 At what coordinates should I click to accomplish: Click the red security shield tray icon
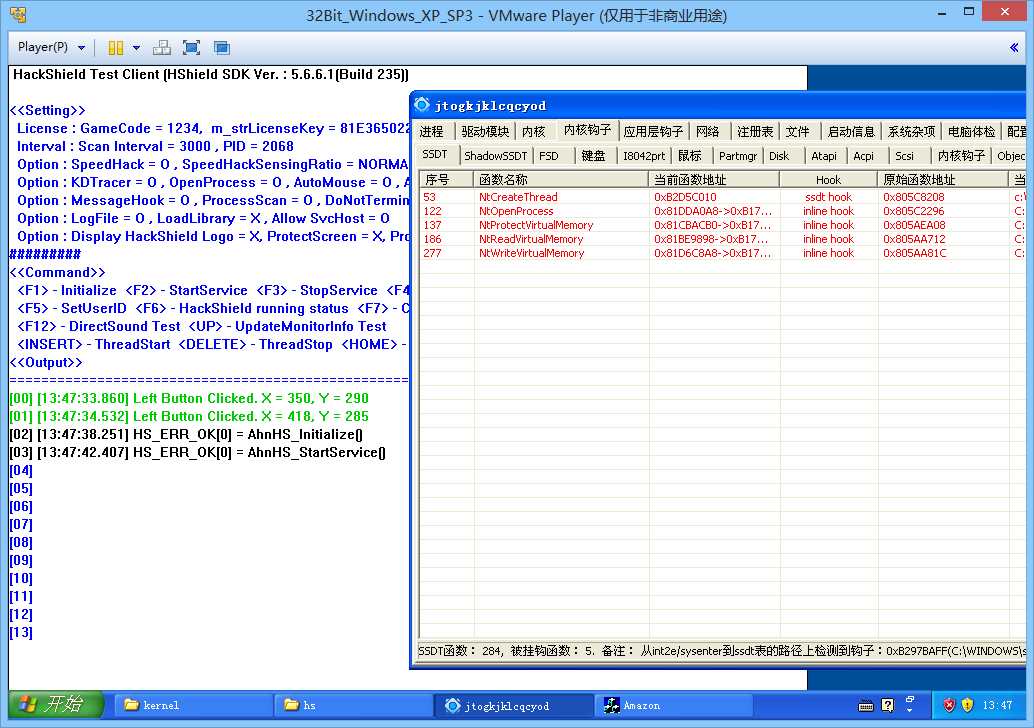pos(949,705)
